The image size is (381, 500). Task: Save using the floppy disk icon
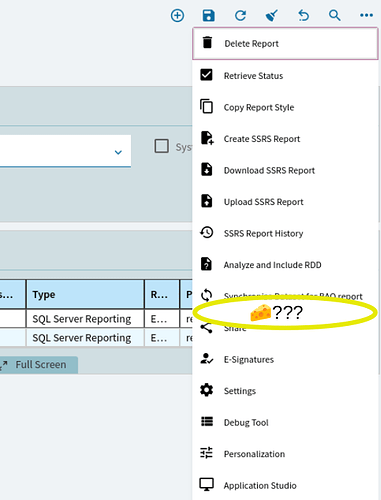point(209,16)
